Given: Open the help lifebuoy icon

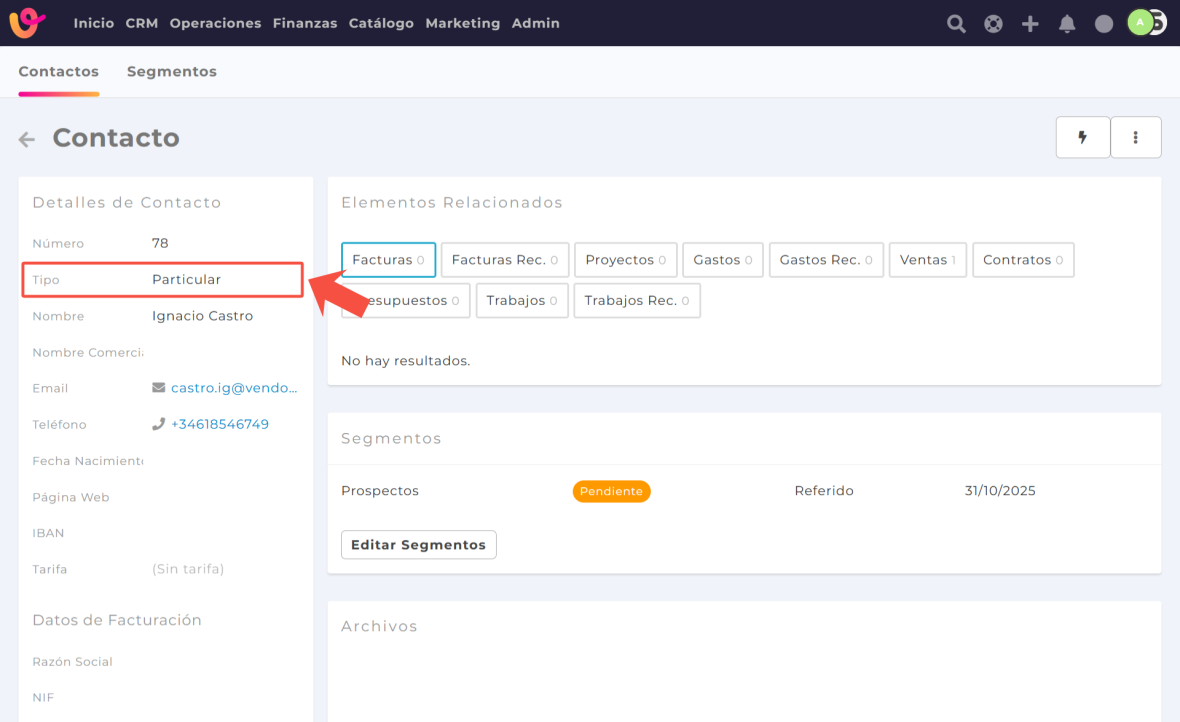Looking at the screenshot, I should [993, 24].
